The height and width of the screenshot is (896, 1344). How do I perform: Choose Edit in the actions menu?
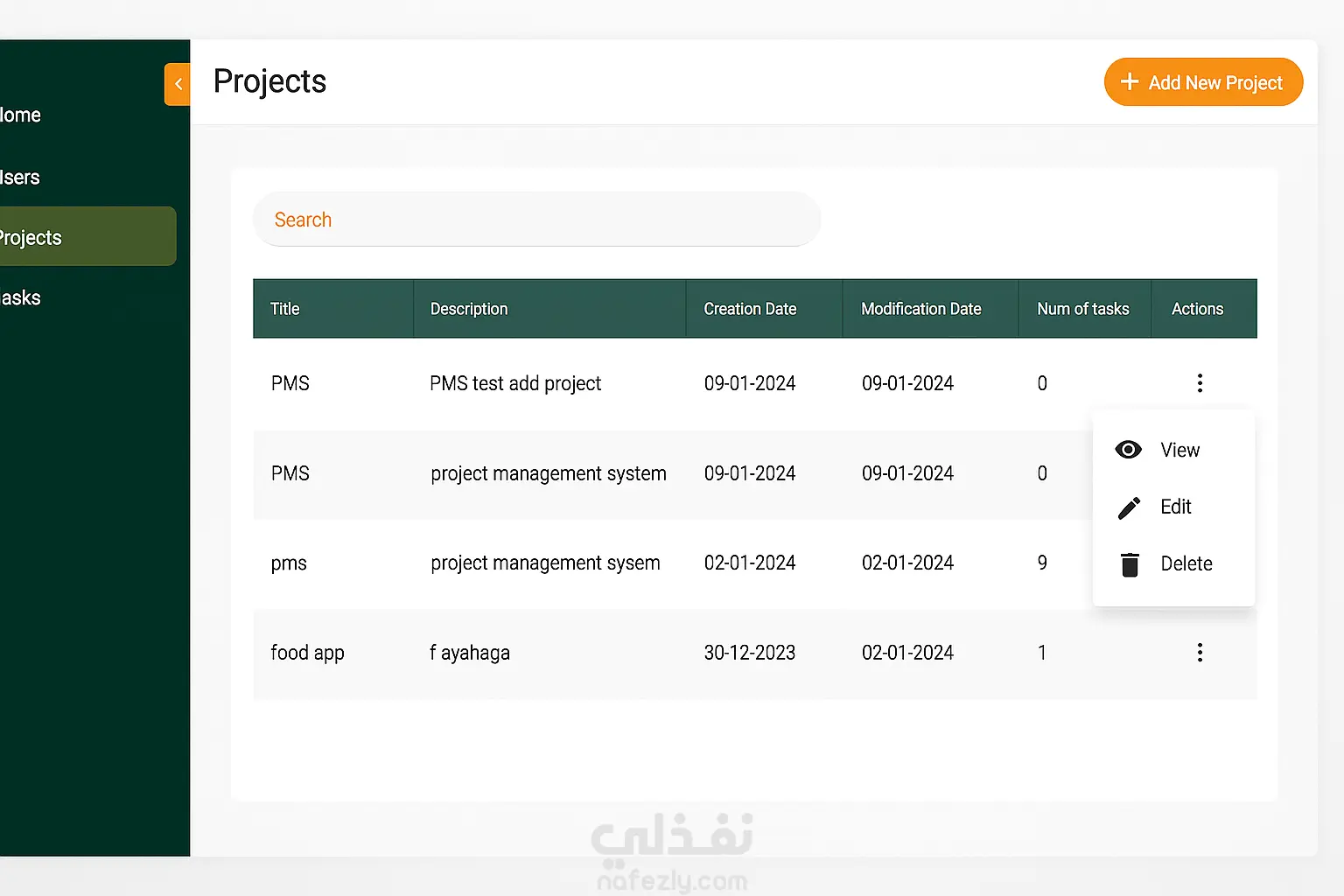click(x=1175, y=507)
